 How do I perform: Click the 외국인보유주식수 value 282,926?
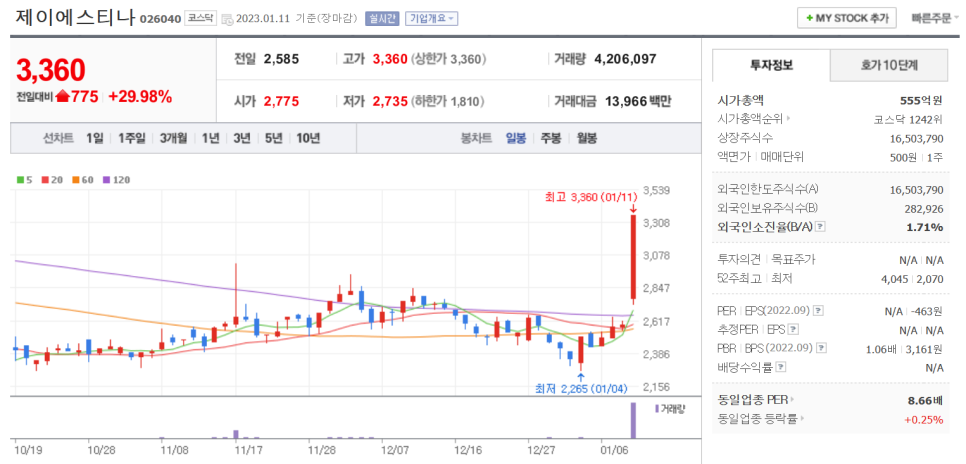pyautogui.click(x=923, y=208)
